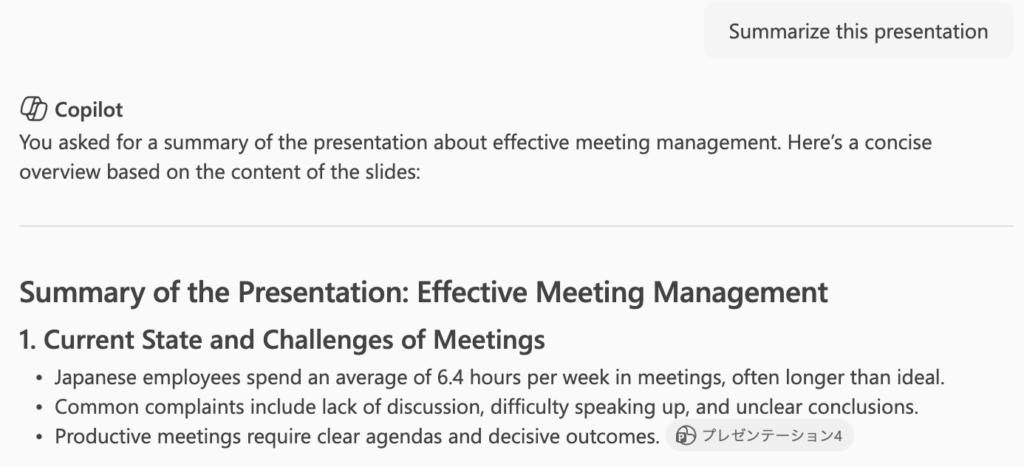Click the PowerPoint icon in the citation chip

(x=685, y=436)
